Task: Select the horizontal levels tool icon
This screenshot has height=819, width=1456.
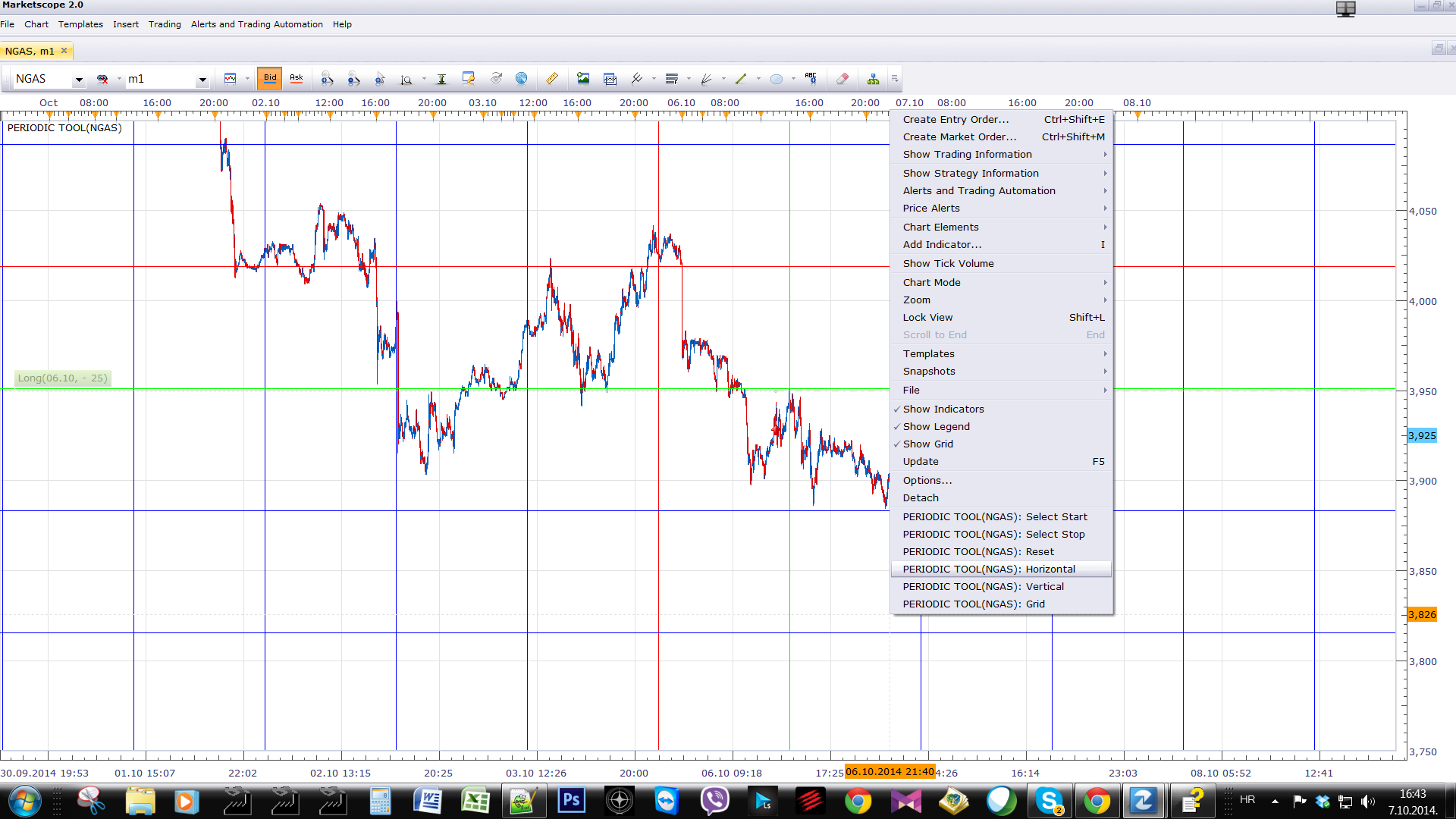Action: [x=672, y=78]
